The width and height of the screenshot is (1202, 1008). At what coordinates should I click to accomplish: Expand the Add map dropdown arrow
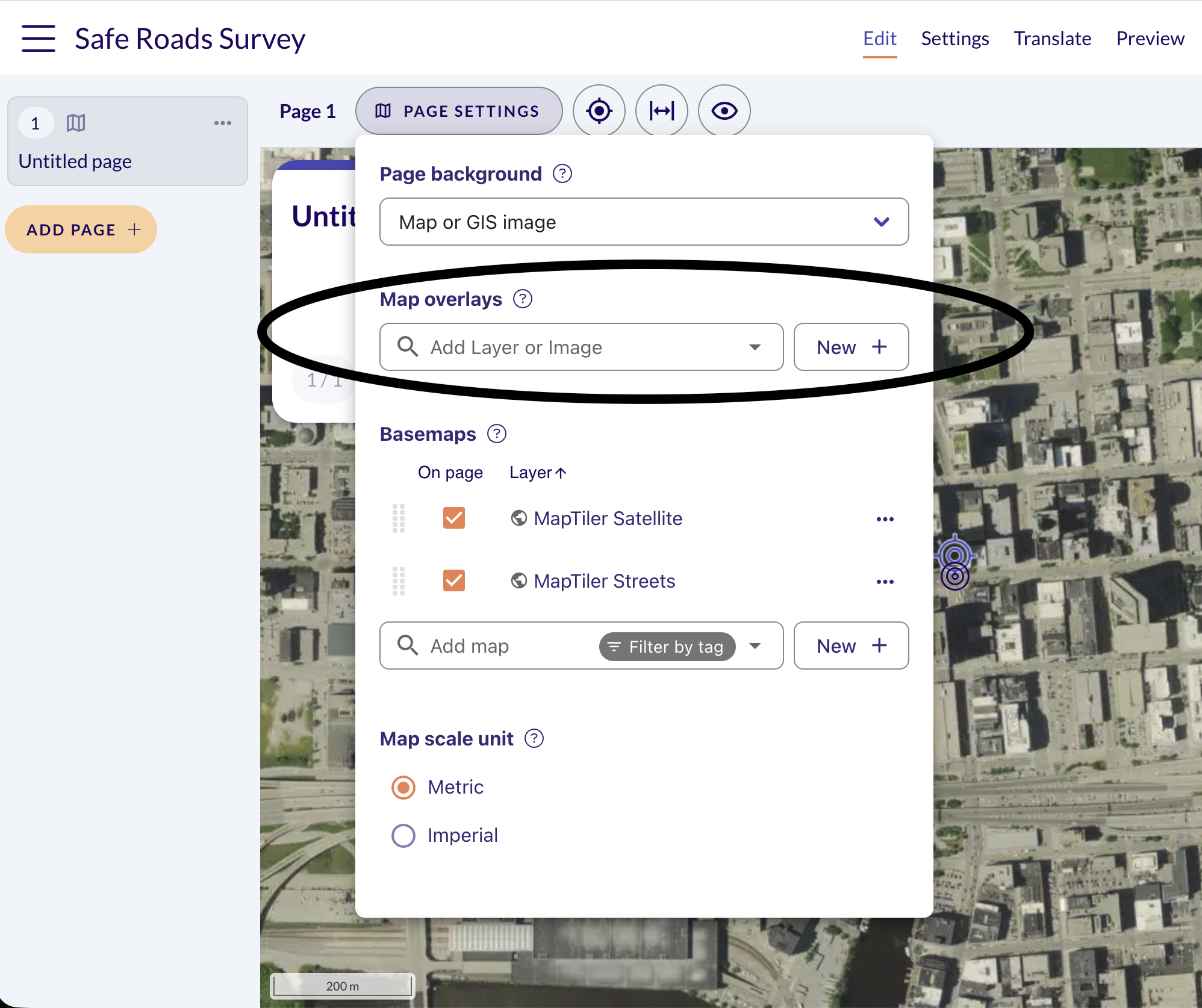[755, 646]
